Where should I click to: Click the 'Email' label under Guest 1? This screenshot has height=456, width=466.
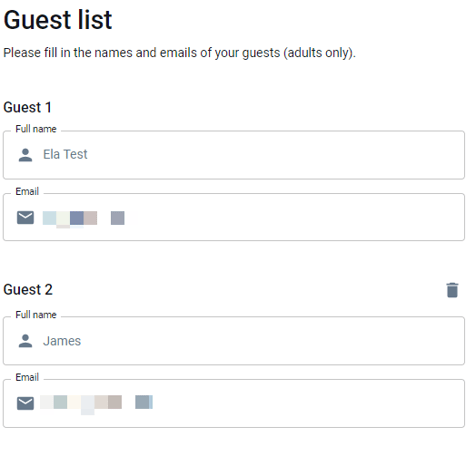click(x=27, y=191)
